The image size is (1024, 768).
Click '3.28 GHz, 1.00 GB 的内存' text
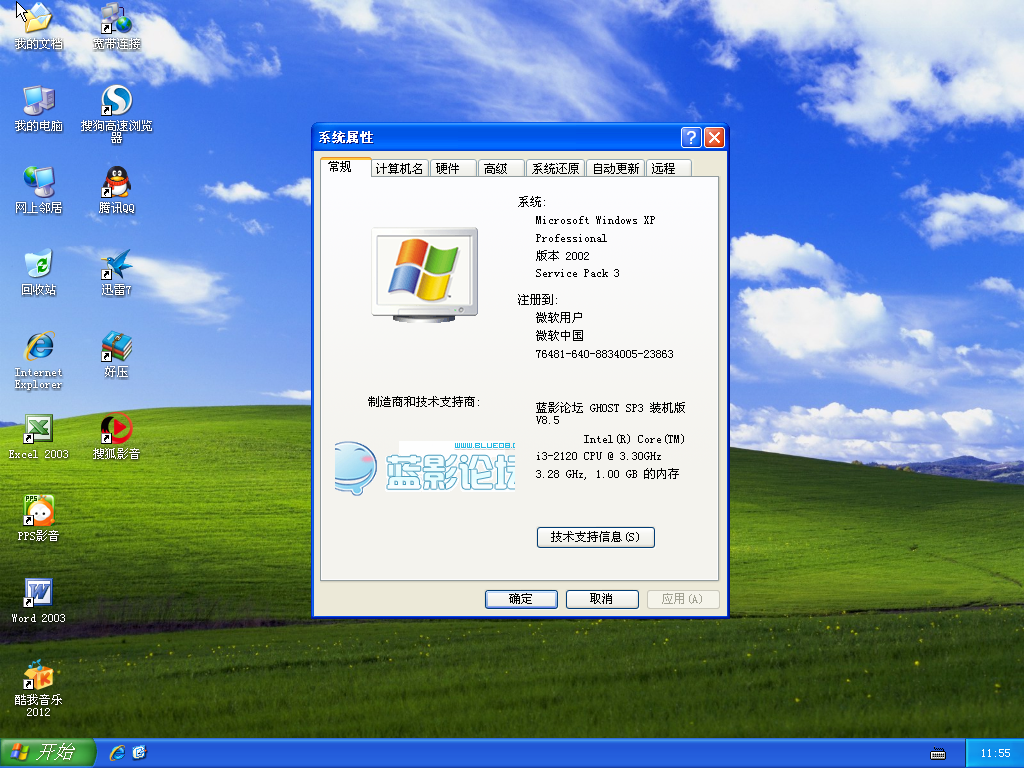607,474
